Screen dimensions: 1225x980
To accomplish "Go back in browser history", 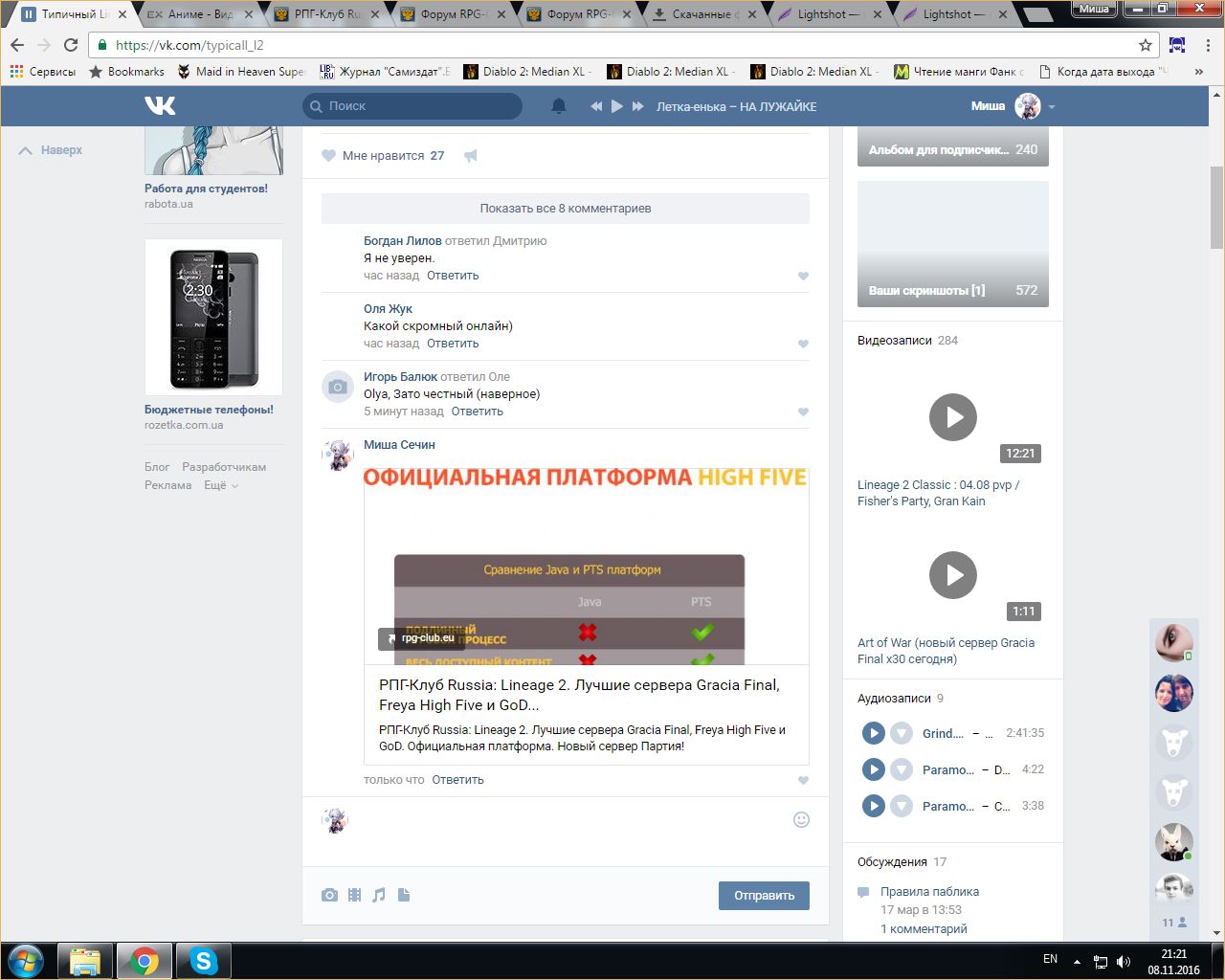I will (17, 45).
